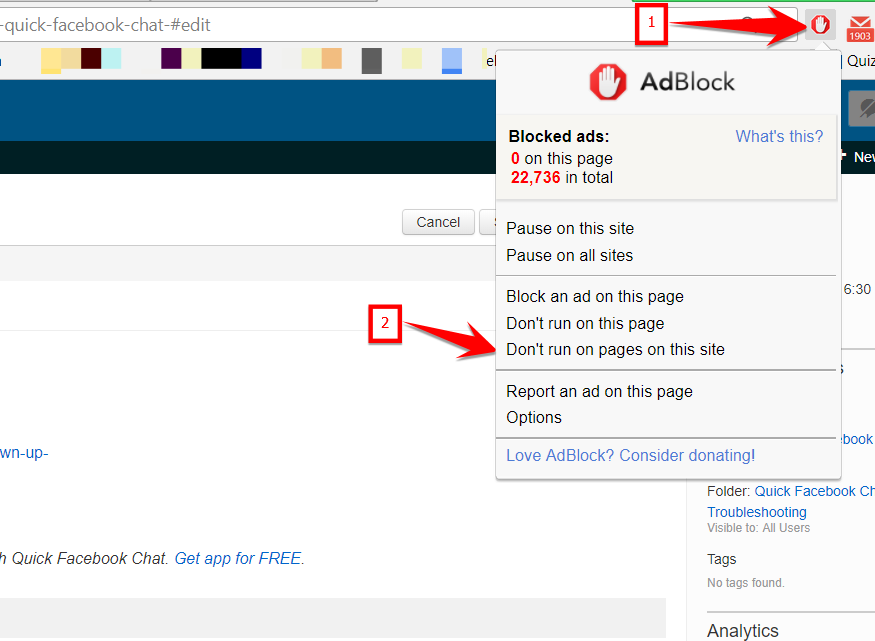Click the AdBlock extension icon in the toolbar
The height and width of the screenshot is (641, 875).
[819, 22]
